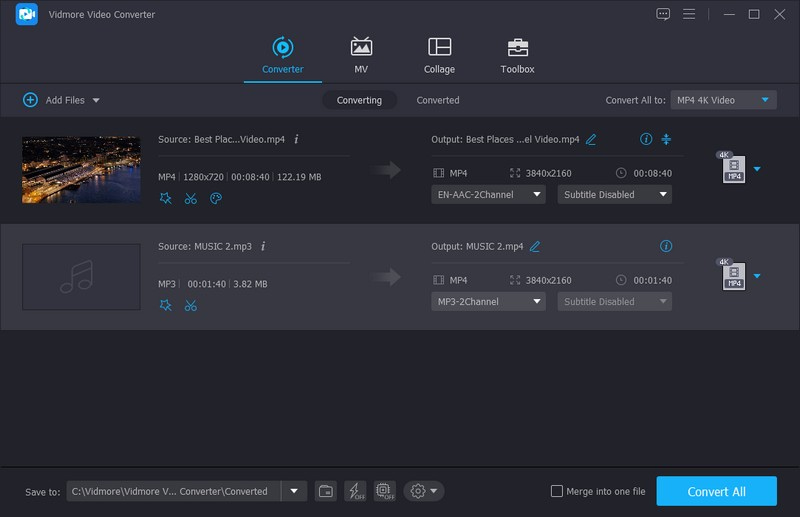Click resolution 3840x2160 of Best Places output
Screen dimensions: 800x517
548,173
